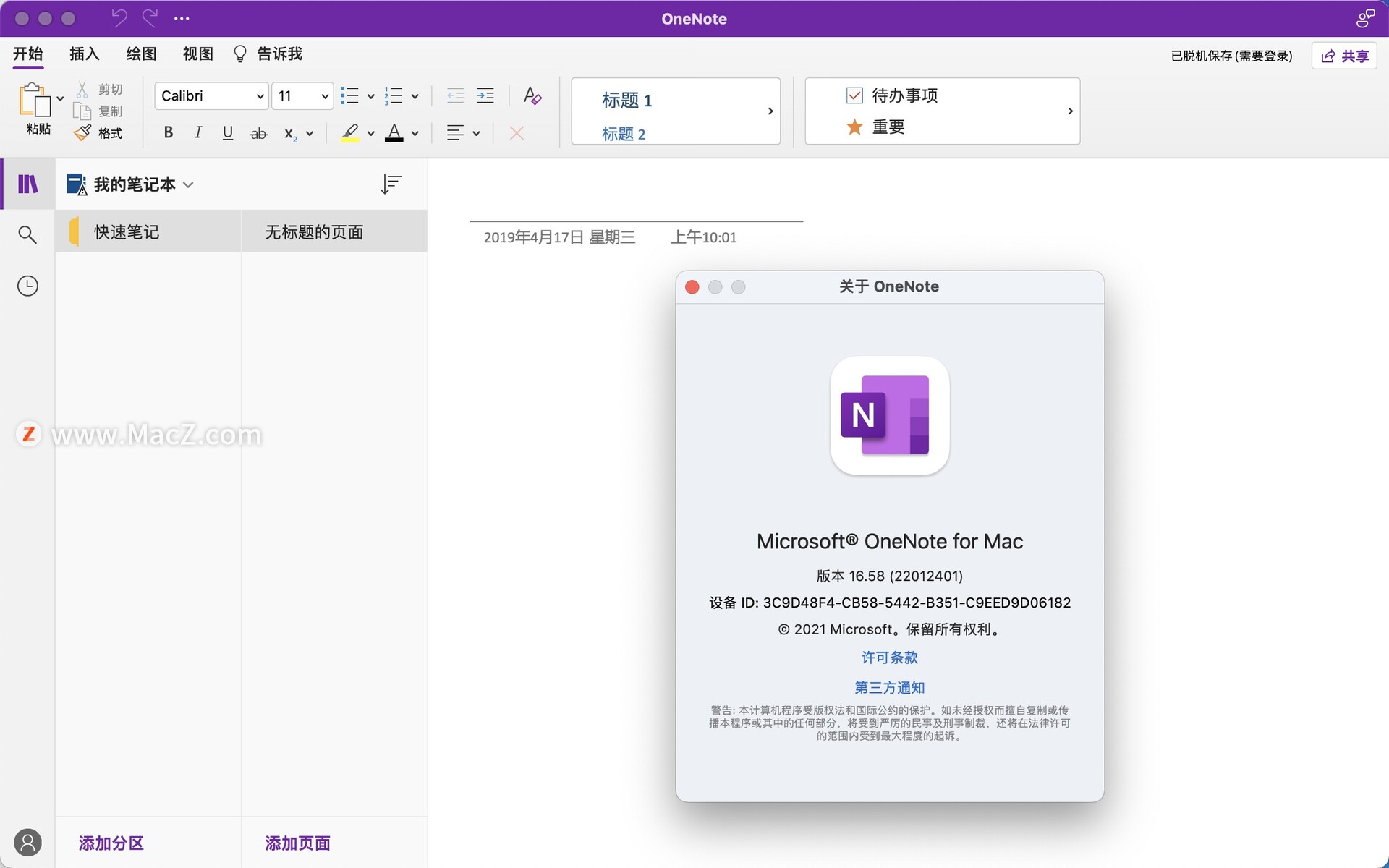Click the clear formatting icon
Viewport: 1389px width, 868px height.
[532, 95]
